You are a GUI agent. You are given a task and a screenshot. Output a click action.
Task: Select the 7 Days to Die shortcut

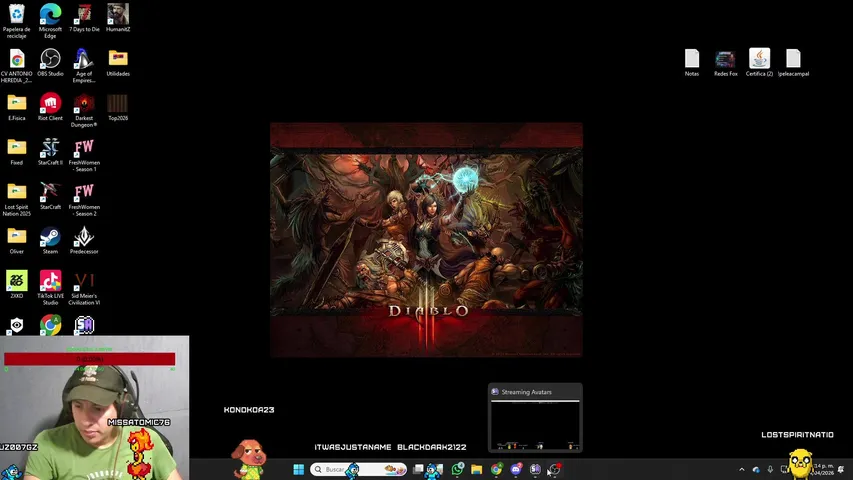click(x=84, y=18)
